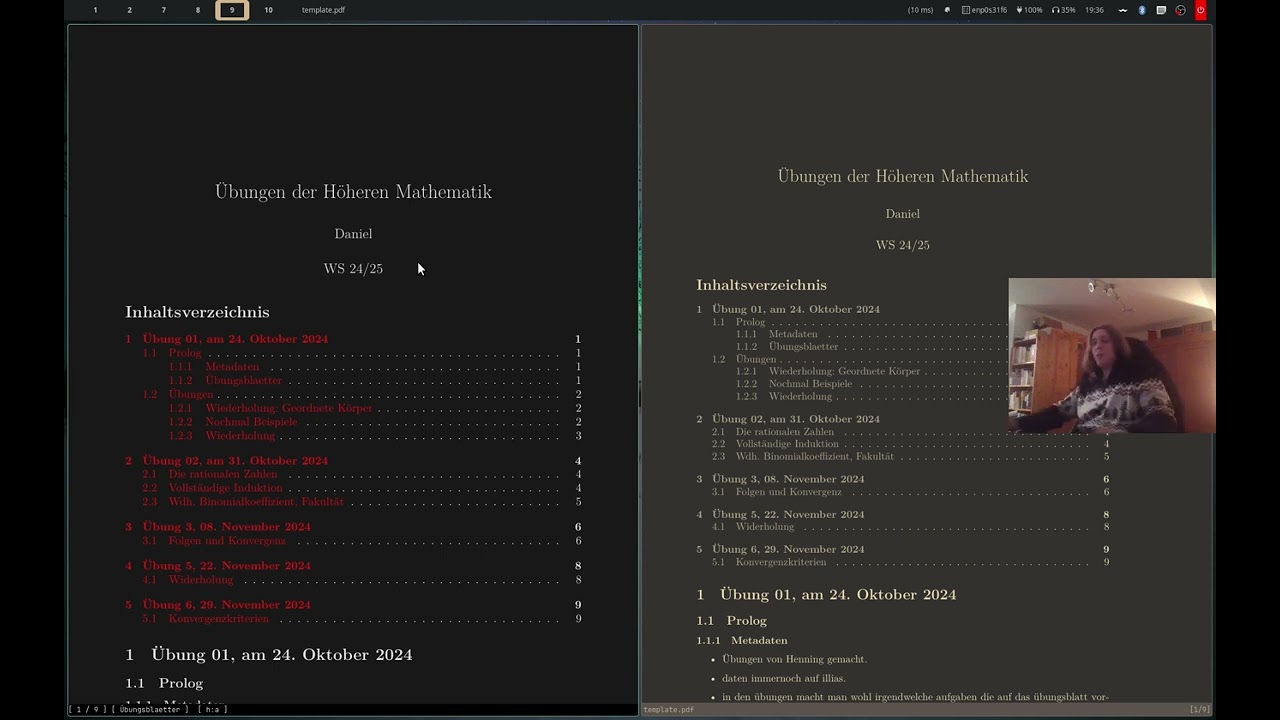Click the note tray icon beside Bluetooth
The height and width of the screenshot is (720, 1280).
1161,10
